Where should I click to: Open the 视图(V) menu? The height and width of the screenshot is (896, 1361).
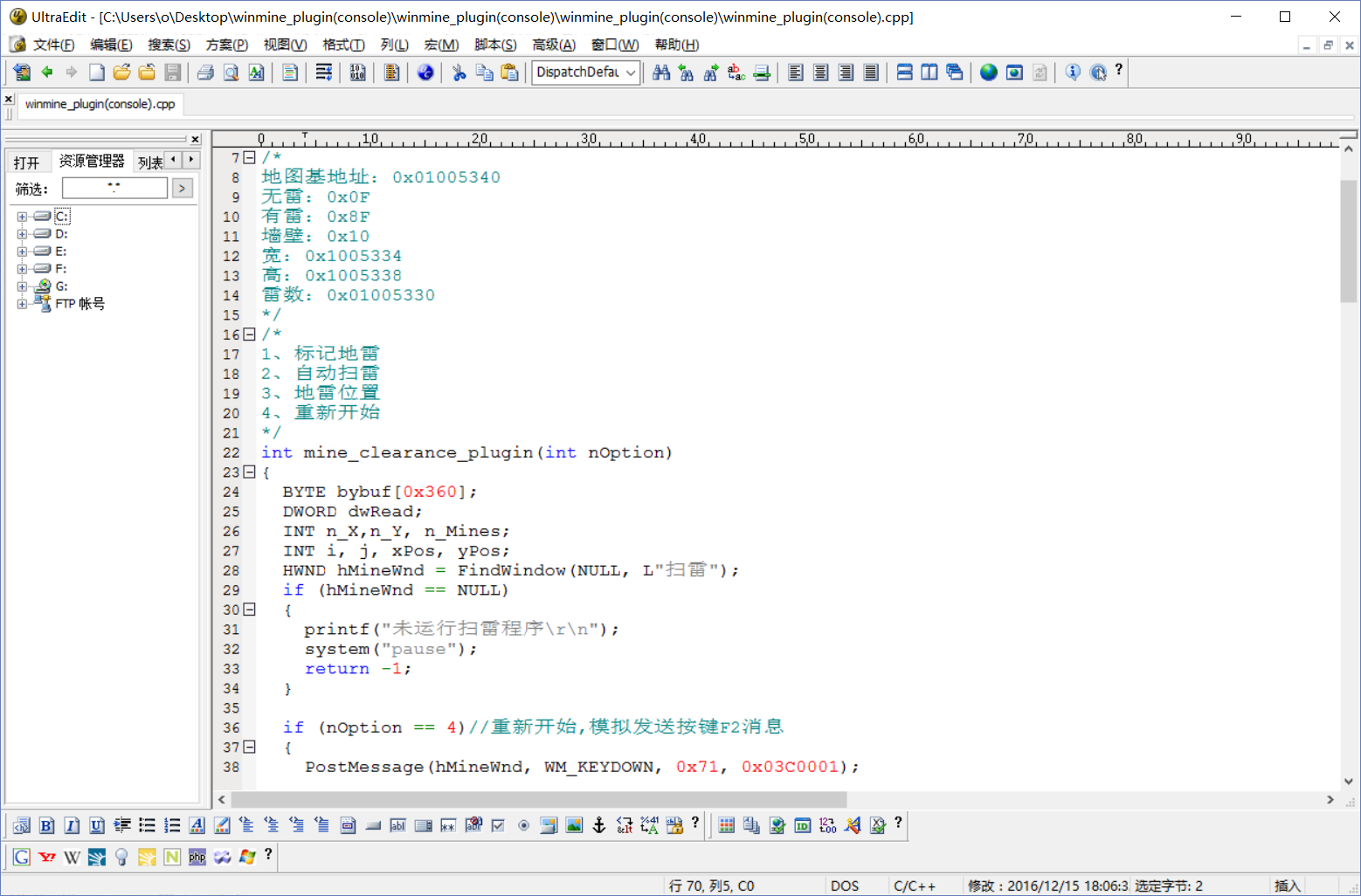tap(285, 45)
